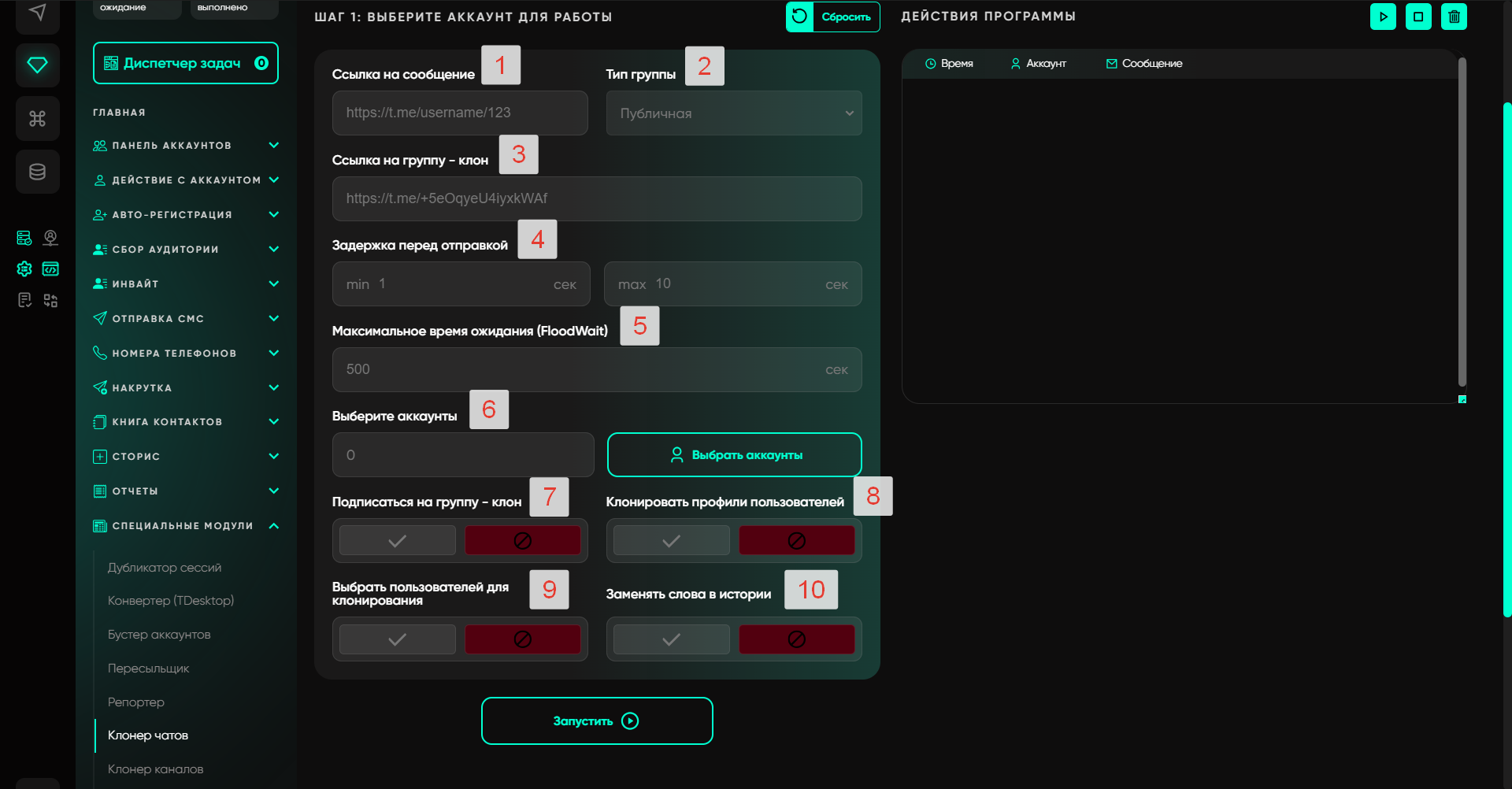Enable 'Подписаться на группу – клон' checkmark
Viewport: 1512px width, 789px height.
tap(398, 541)
